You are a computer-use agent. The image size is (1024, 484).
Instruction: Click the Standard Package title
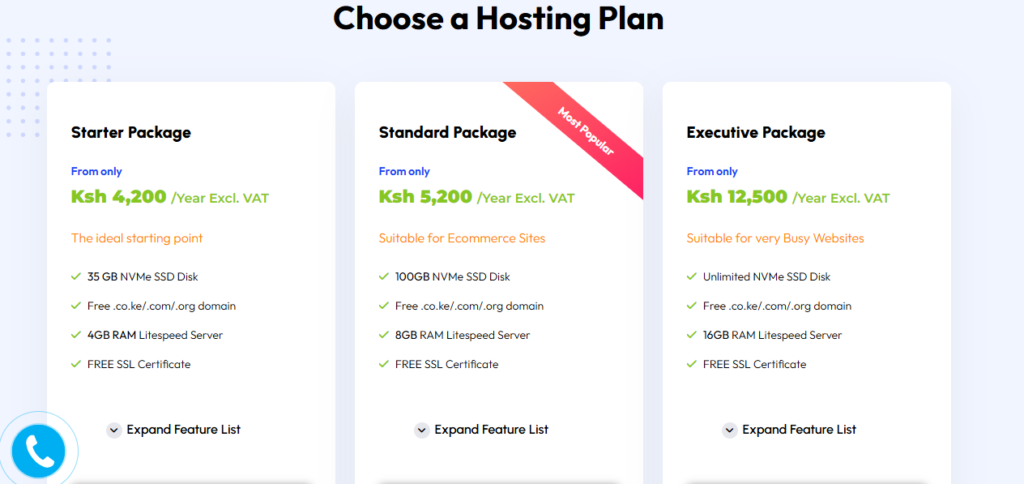pos(447,132)
